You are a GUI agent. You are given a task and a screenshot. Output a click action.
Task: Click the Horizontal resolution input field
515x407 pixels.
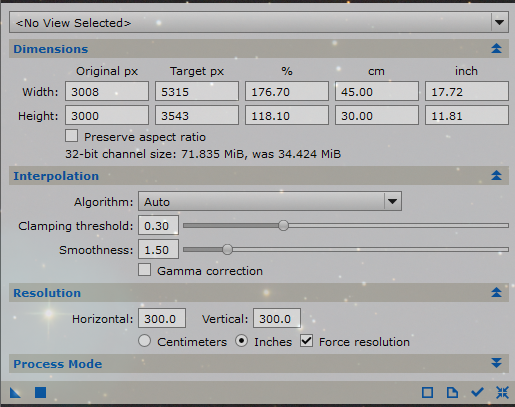pos(162,318)
